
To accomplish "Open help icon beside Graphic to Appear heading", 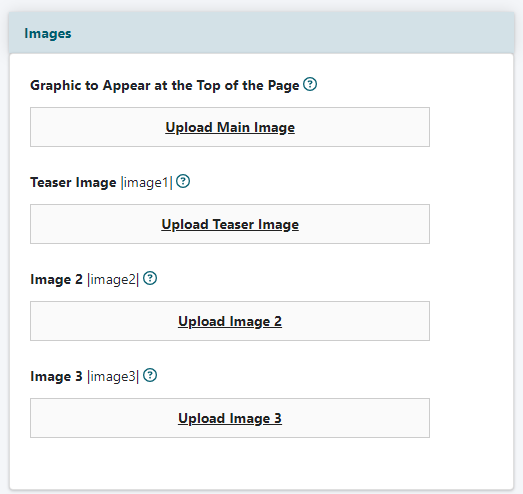I will [x=310, y=84].
